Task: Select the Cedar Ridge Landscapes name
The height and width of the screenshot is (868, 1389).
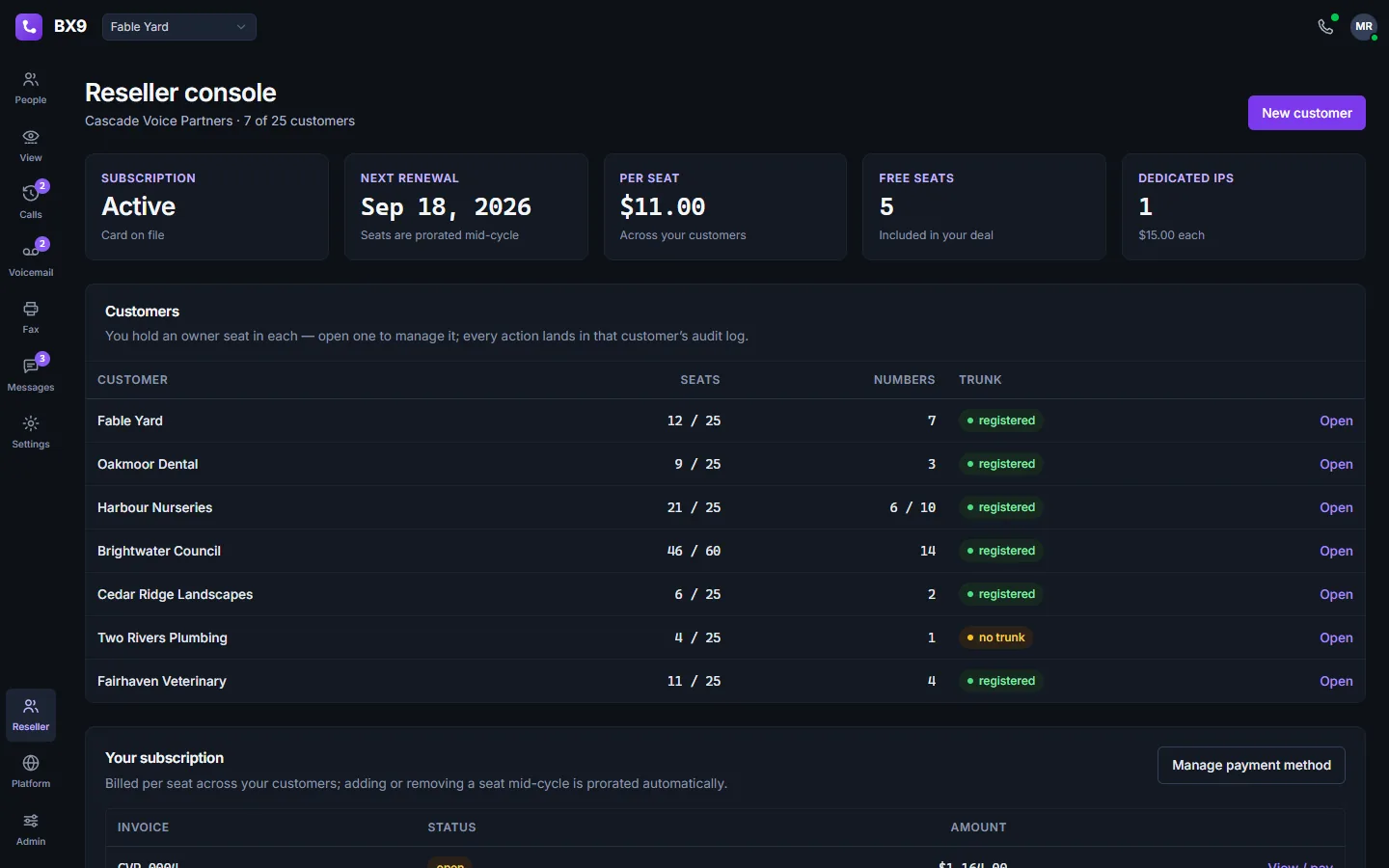Action: (x=175, y=594)
